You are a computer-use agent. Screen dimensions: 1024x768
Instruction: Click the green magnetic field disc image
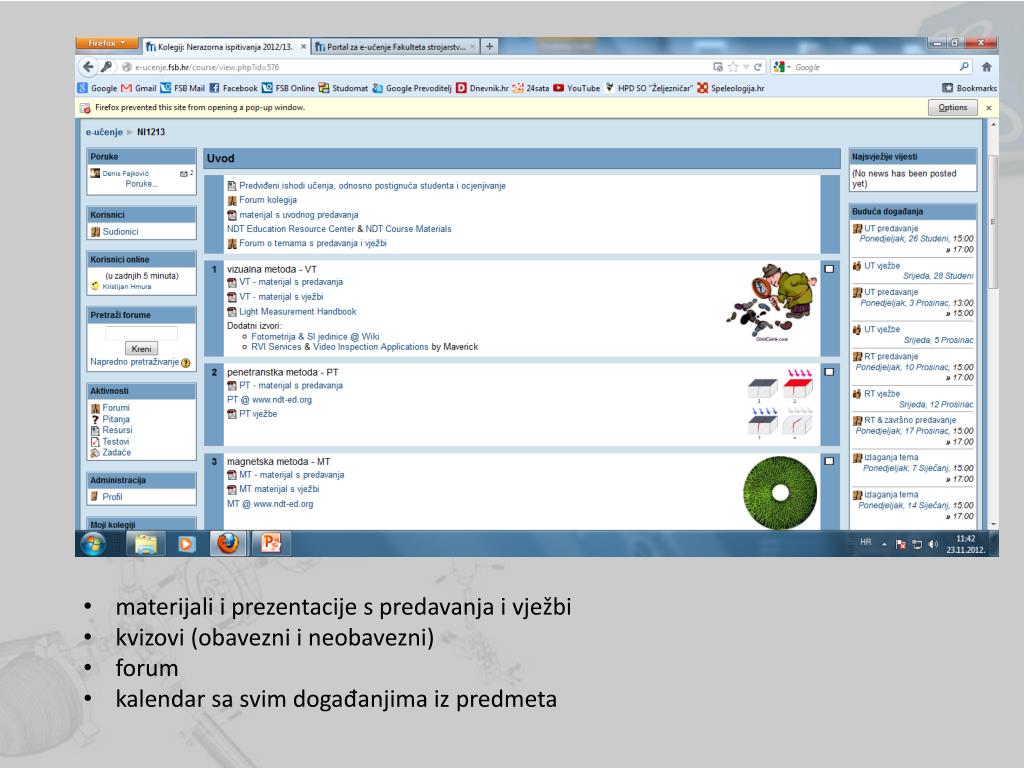tap(780, 493)
